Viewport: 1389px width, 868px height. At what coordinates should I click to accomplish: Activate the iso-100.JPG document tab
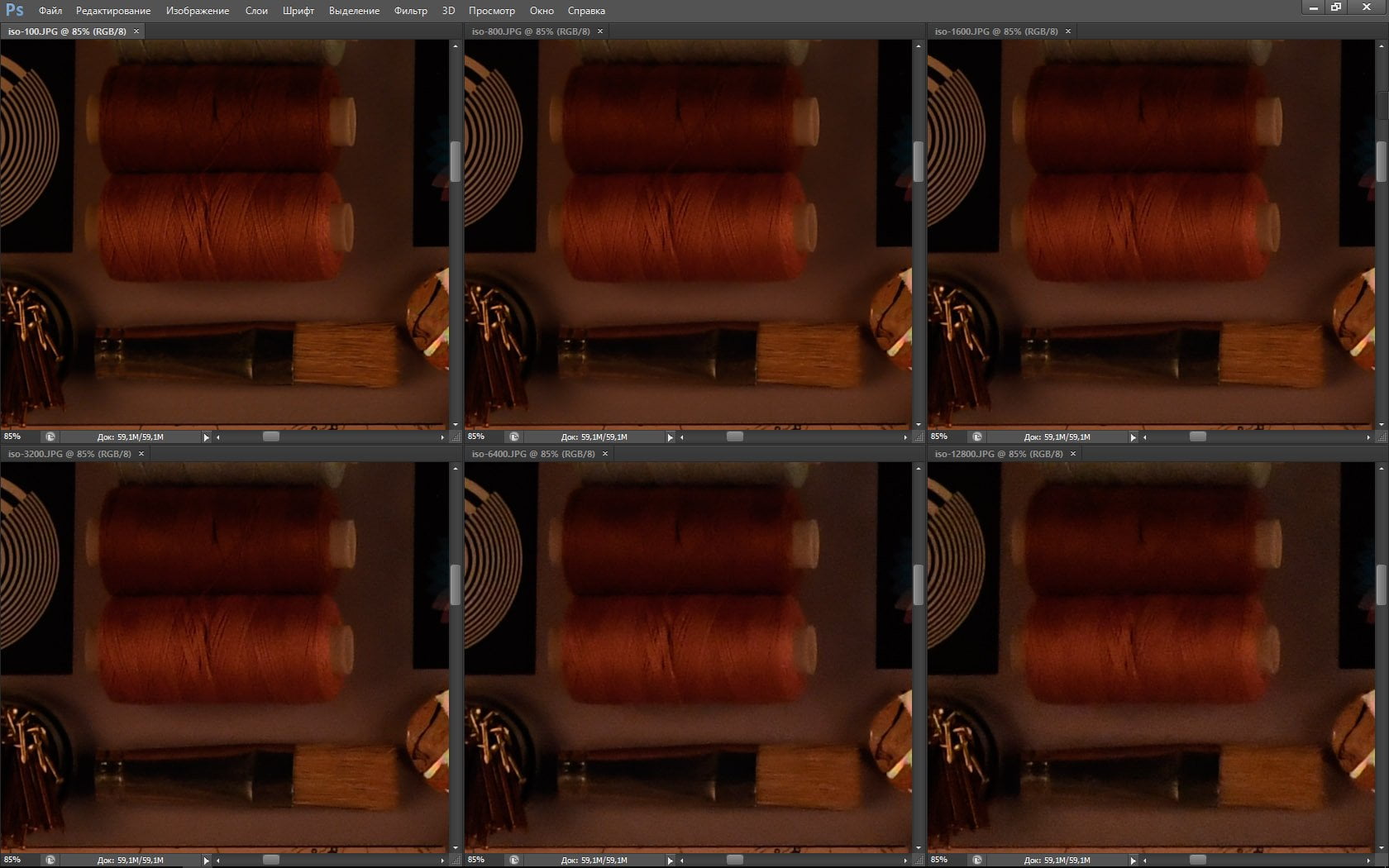pos(68,31)
